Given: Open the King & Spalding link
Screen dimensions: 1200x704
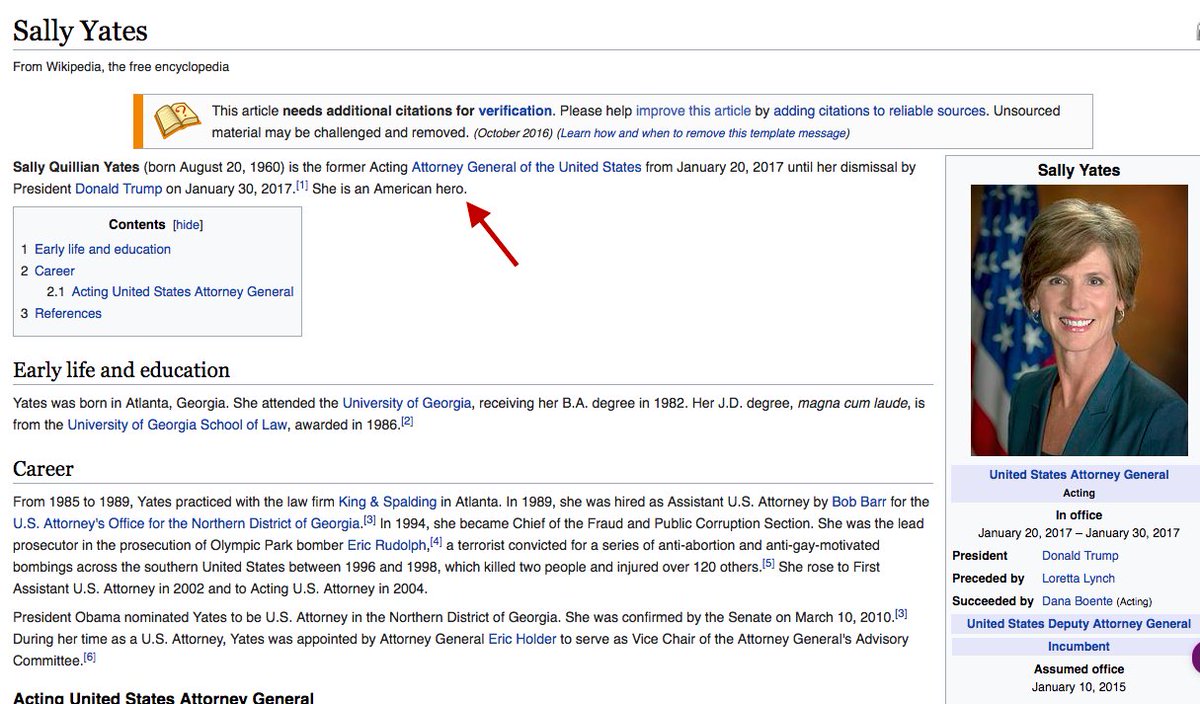Looking at the screenshot, I should (x=388, y=502).
